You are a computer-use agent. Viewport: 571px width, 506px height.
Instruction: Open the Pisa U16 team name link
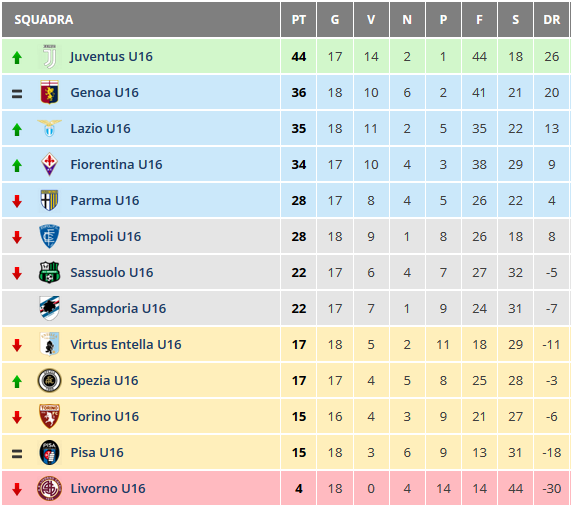coord(97,452)
